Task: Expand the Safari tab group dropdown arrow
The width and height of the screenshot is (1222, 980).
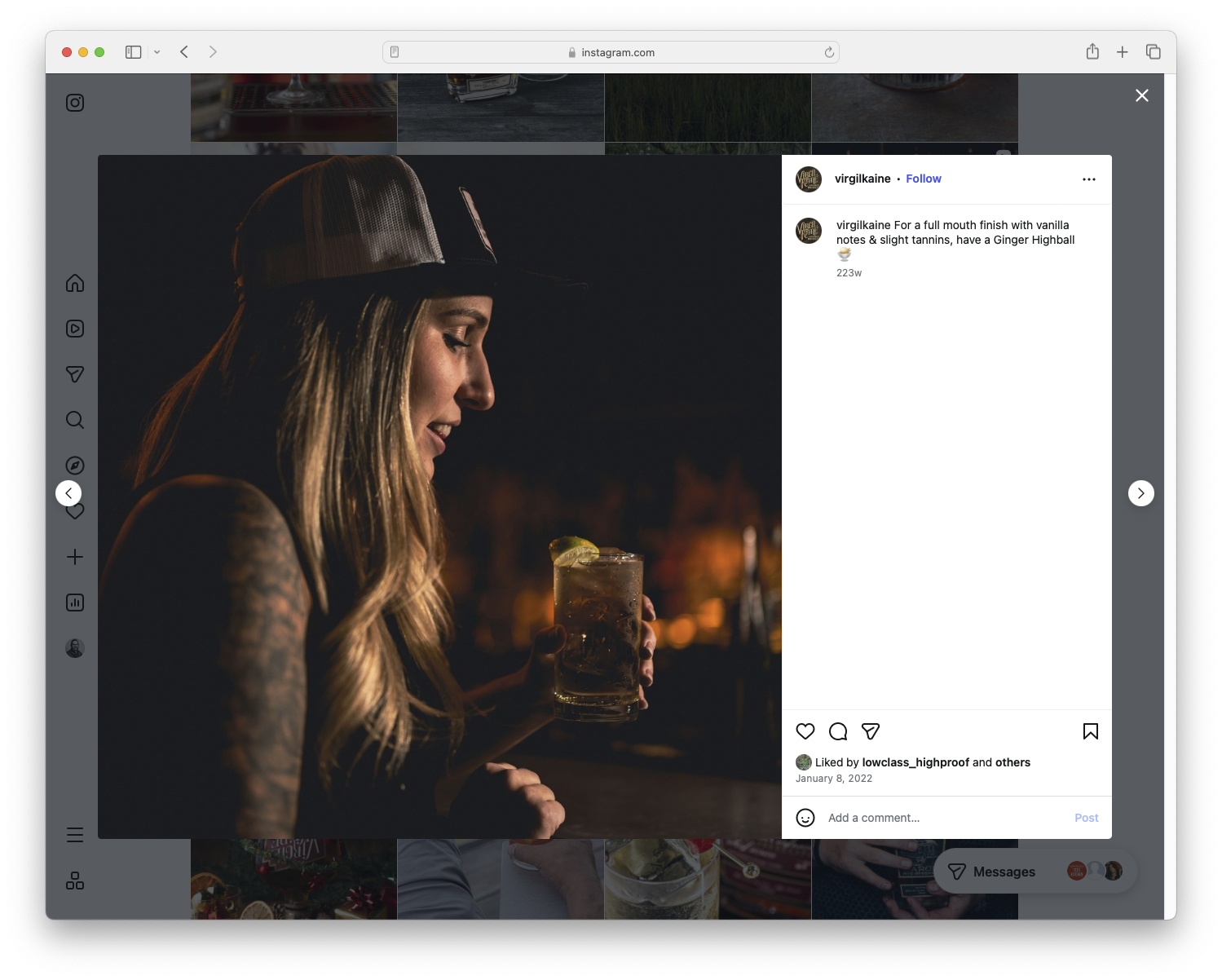Action: coord(157,51)
